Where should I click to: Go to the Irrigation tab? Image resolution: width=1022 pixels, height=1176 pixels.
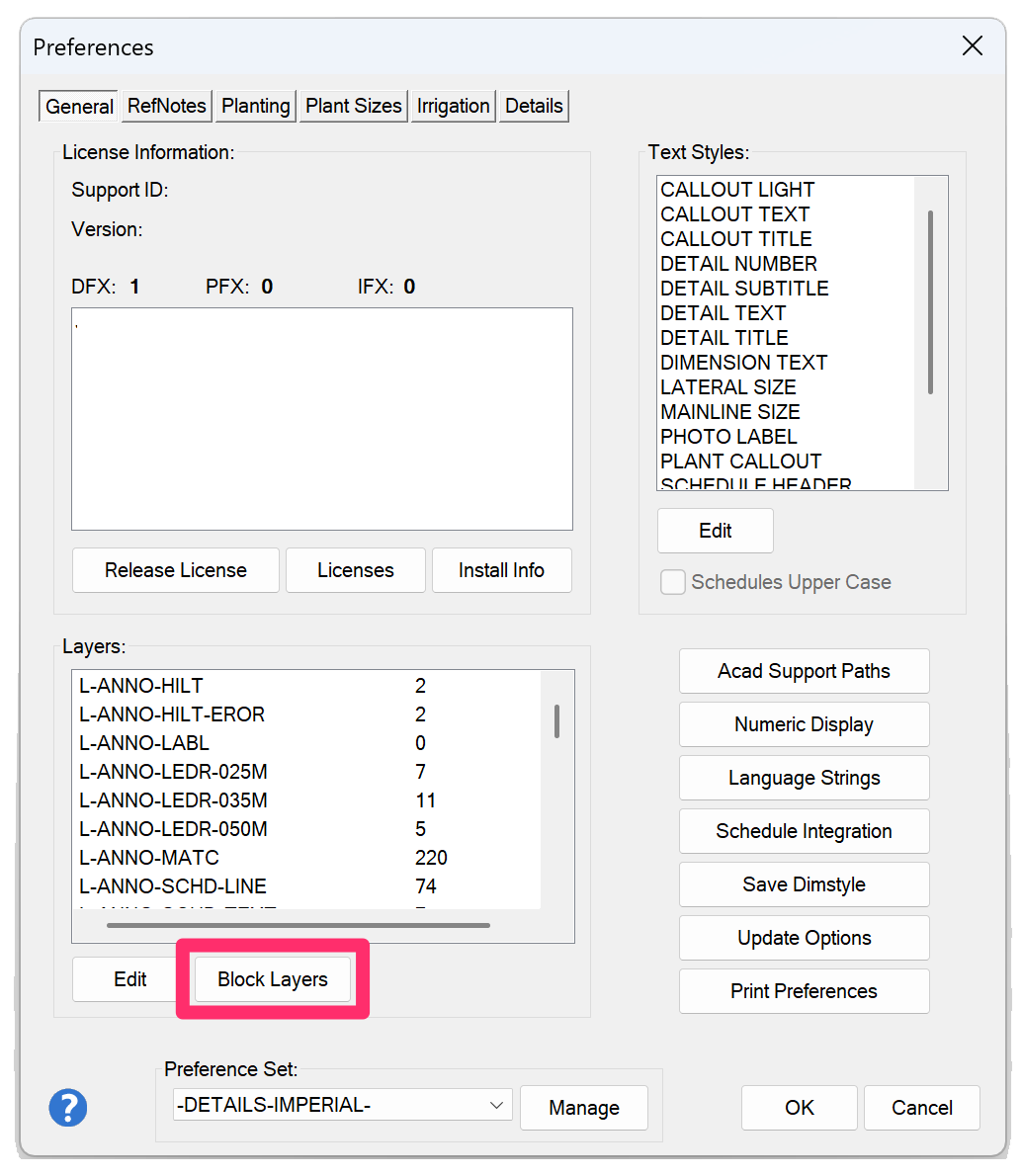coord(453,106)
